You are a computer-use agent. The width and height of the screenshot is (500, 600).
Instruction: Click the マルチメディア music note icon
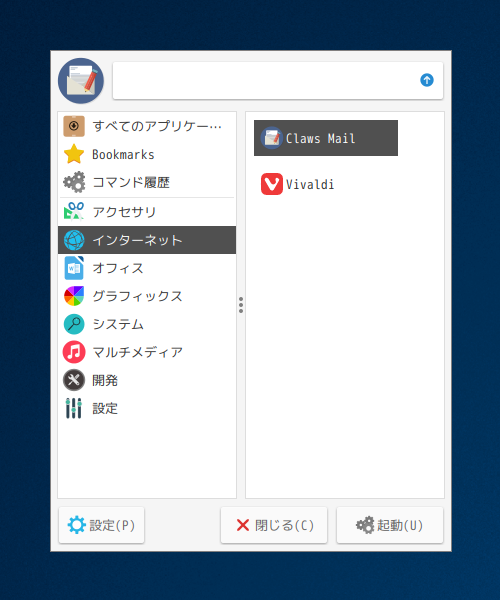pyautogui.click(x=74, y=352)
